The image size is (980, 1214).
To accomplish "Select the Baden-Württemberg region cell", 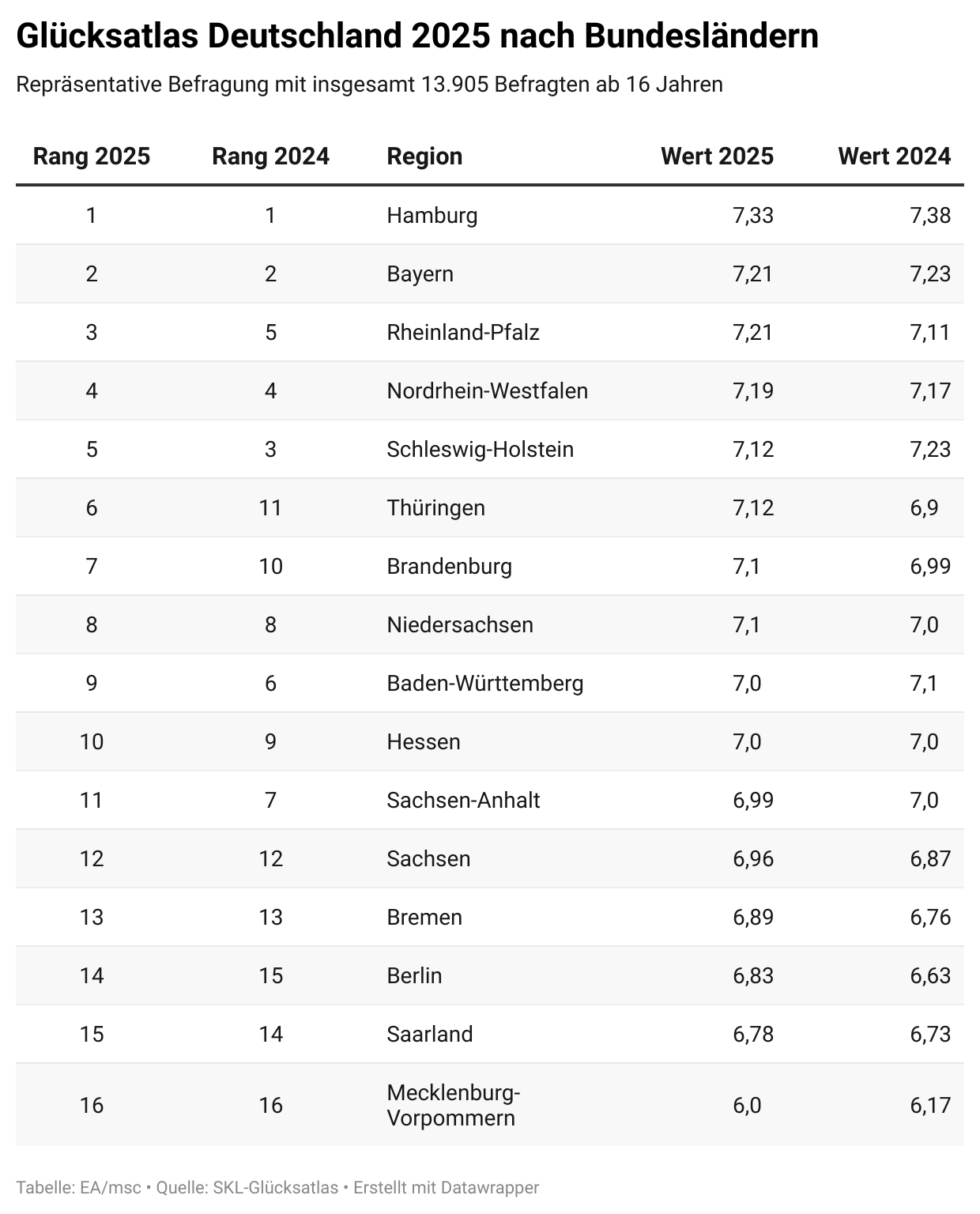I will coord(484,683).
